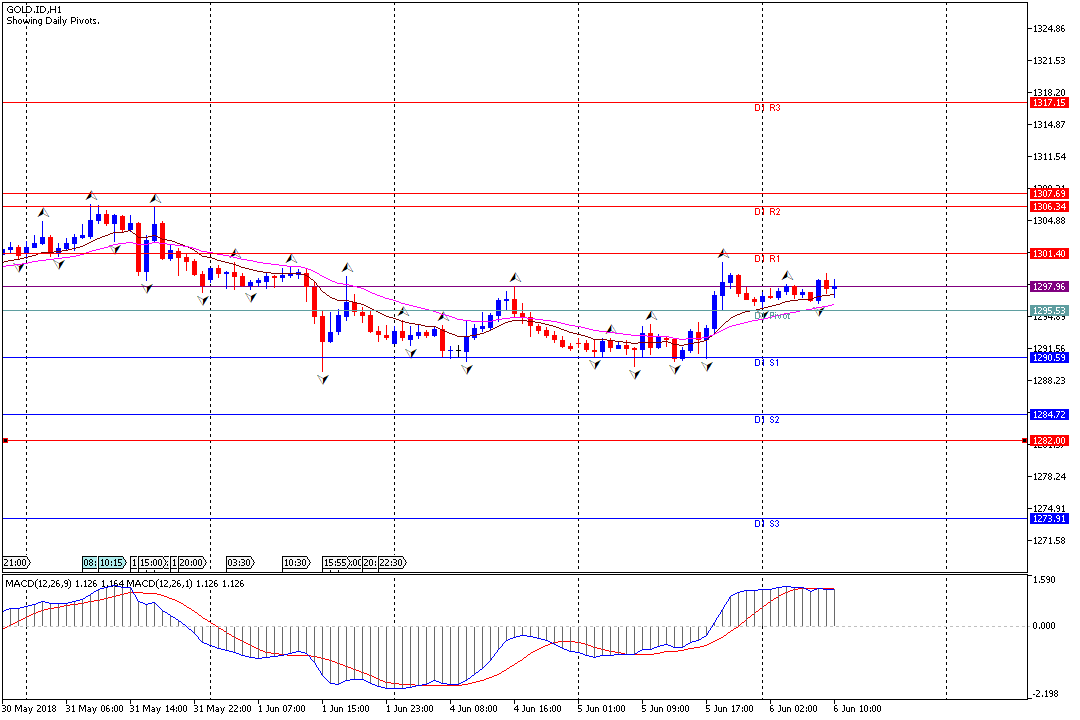Grab the left anchor of the 1282.00 line
Image resolution: width=1080 pixels, height=720 pixels.
[6, 441]
